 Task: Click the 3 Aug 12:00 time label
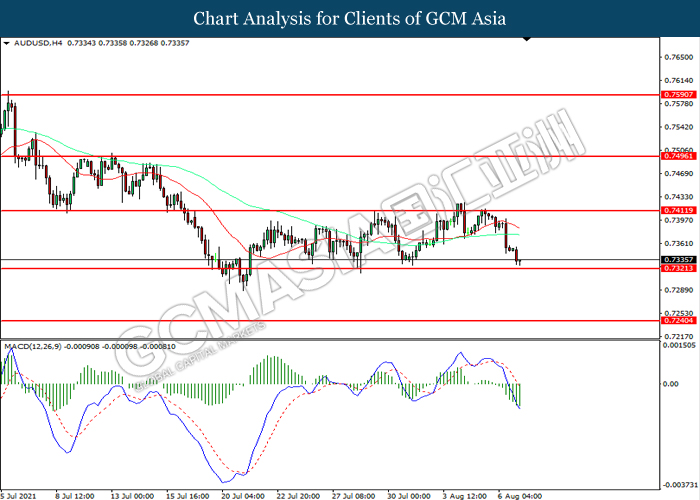tap(464, 496)
